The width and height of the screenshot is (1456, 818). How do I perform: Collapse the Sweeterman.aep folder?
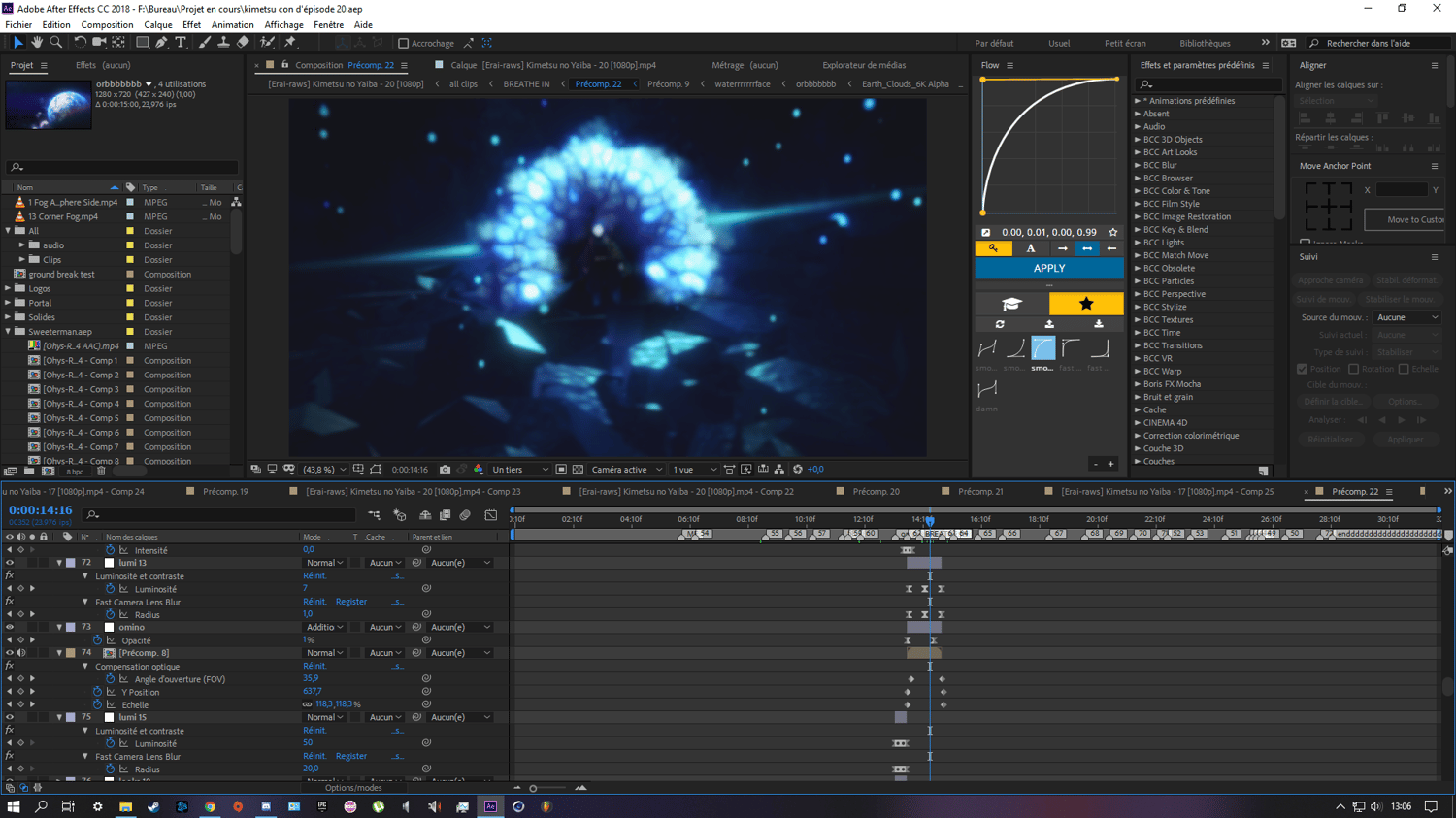9,332
